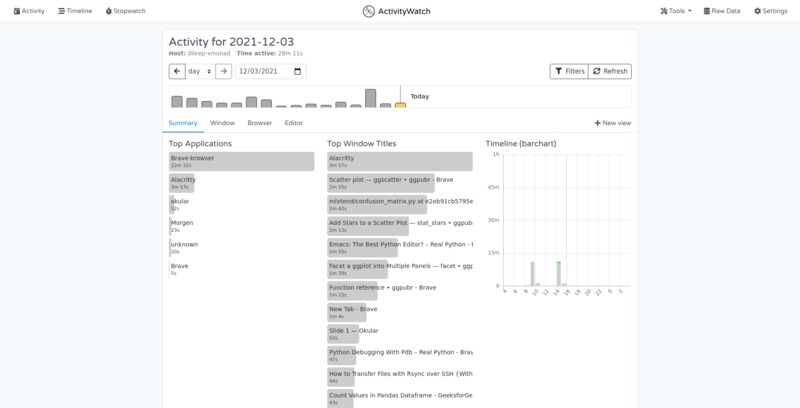Viewport: 800px width, 408px height.
Task: Open the day period selector
Action: click(200, 71)
